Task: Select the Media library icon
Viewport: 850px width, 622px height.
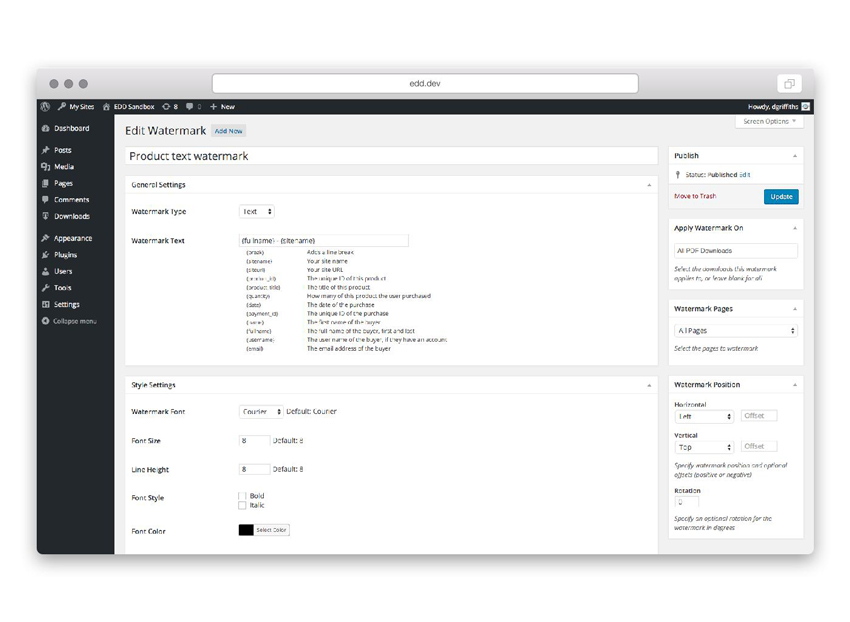Action: (47, 166)
